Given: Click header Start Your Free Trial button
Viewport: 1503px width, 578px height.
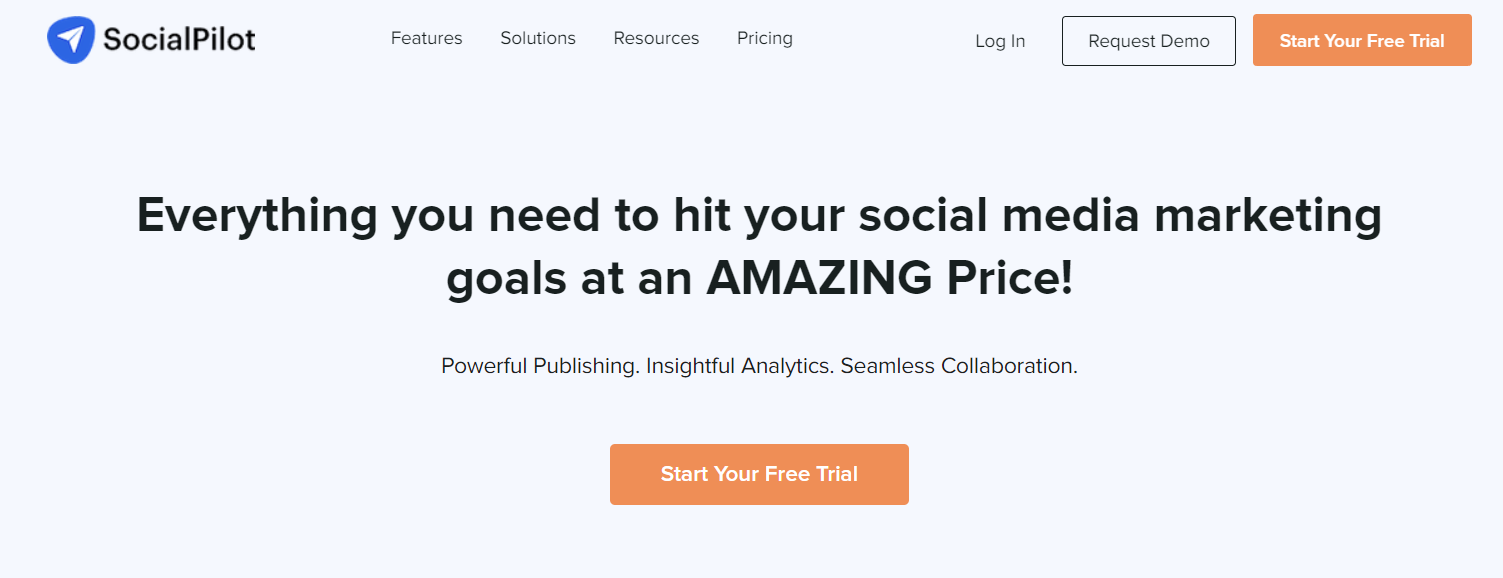Looking at the screenshot, I should coord(1362,40).
